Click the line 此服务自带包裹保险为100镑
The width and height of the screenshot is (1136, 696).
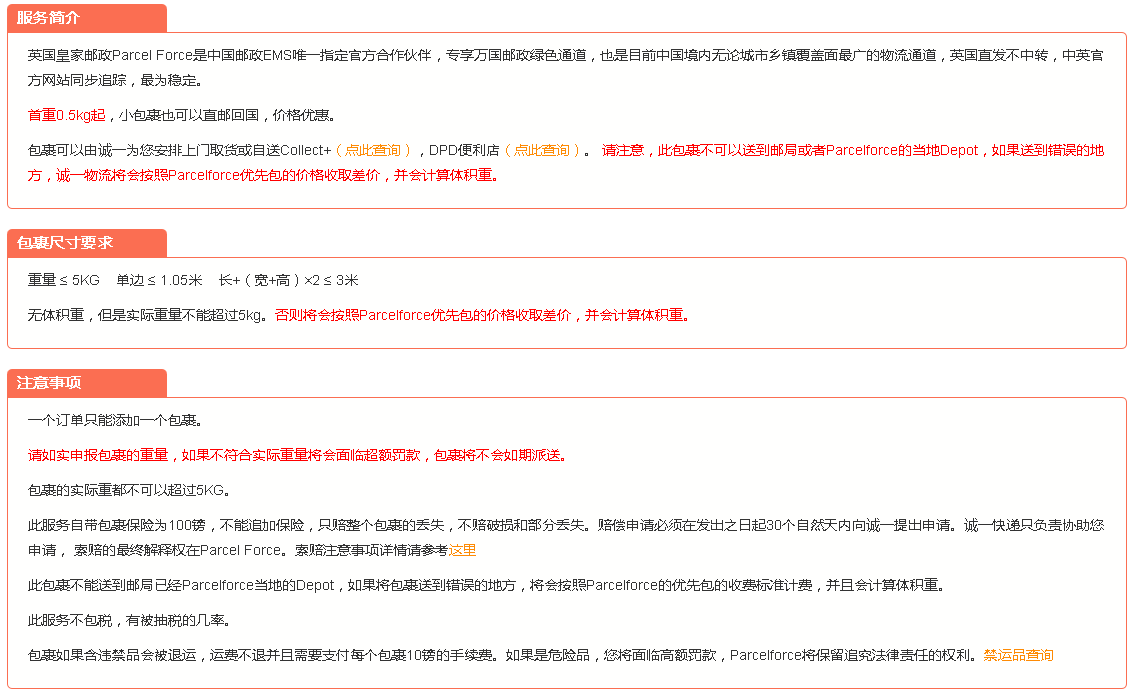pyautogui.click(x=117, y=526)
